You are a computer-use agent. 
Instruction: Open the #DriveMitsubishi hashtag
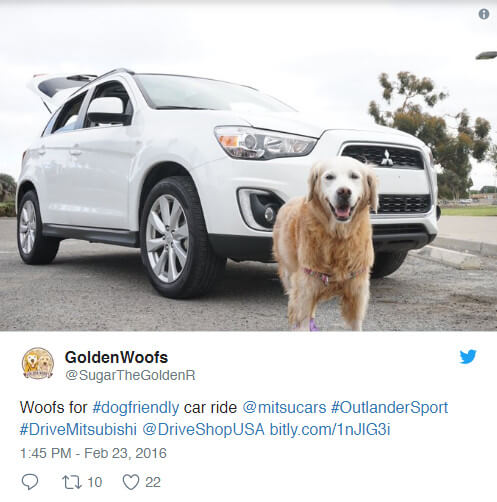[78, 429]
